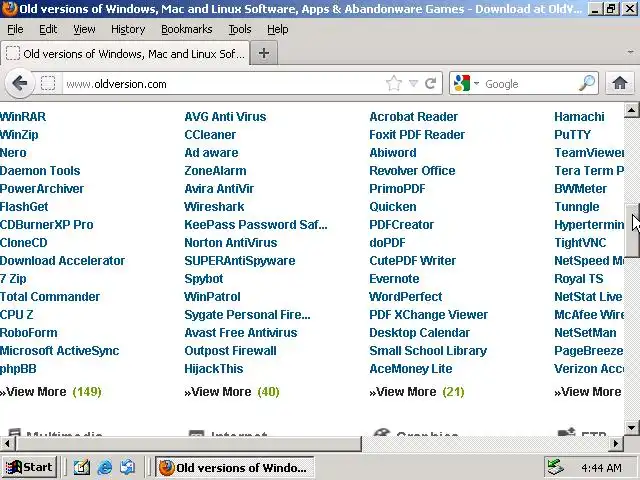Open the Spybot link
This screenshot has height=480, width=640.
[x=204, y=279]
